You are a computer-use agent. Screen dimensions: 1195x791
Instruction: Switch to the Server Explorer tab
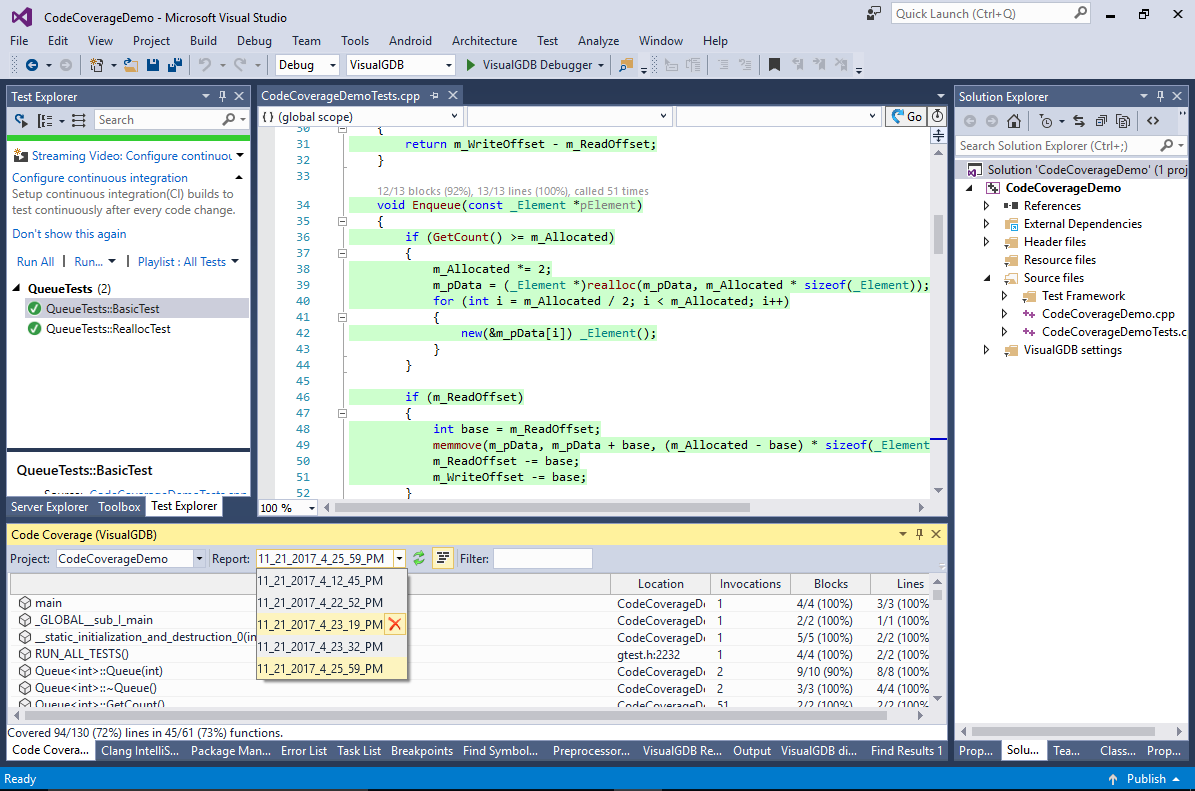(x=50, y=507)
